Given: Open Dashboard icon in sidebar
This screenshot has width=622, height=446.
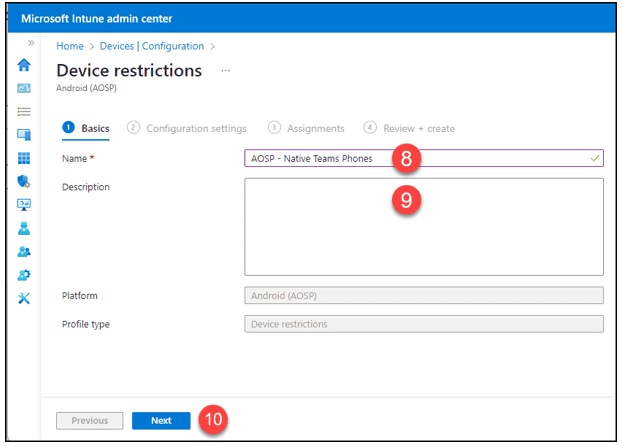Looking at the screenshot, I should click(x=24, y=88).
